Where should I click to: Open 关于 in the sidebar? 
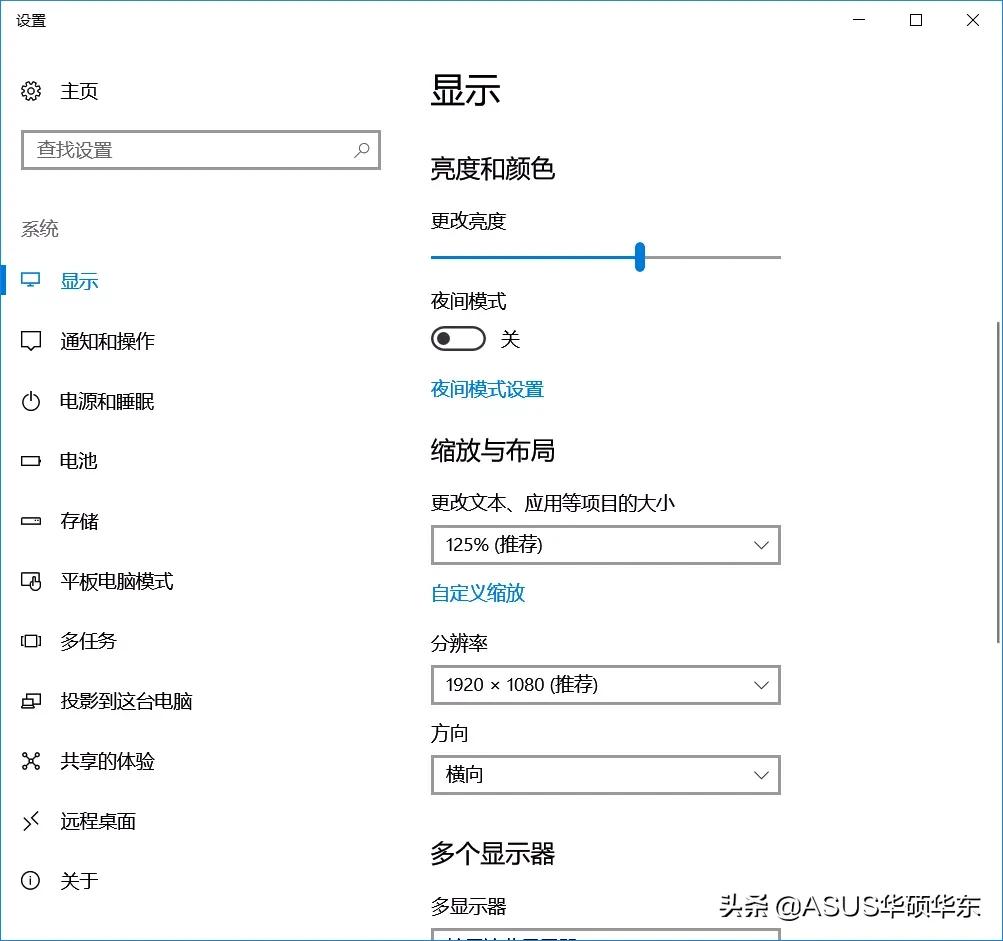pyautogui.click(x=78, y=881)
